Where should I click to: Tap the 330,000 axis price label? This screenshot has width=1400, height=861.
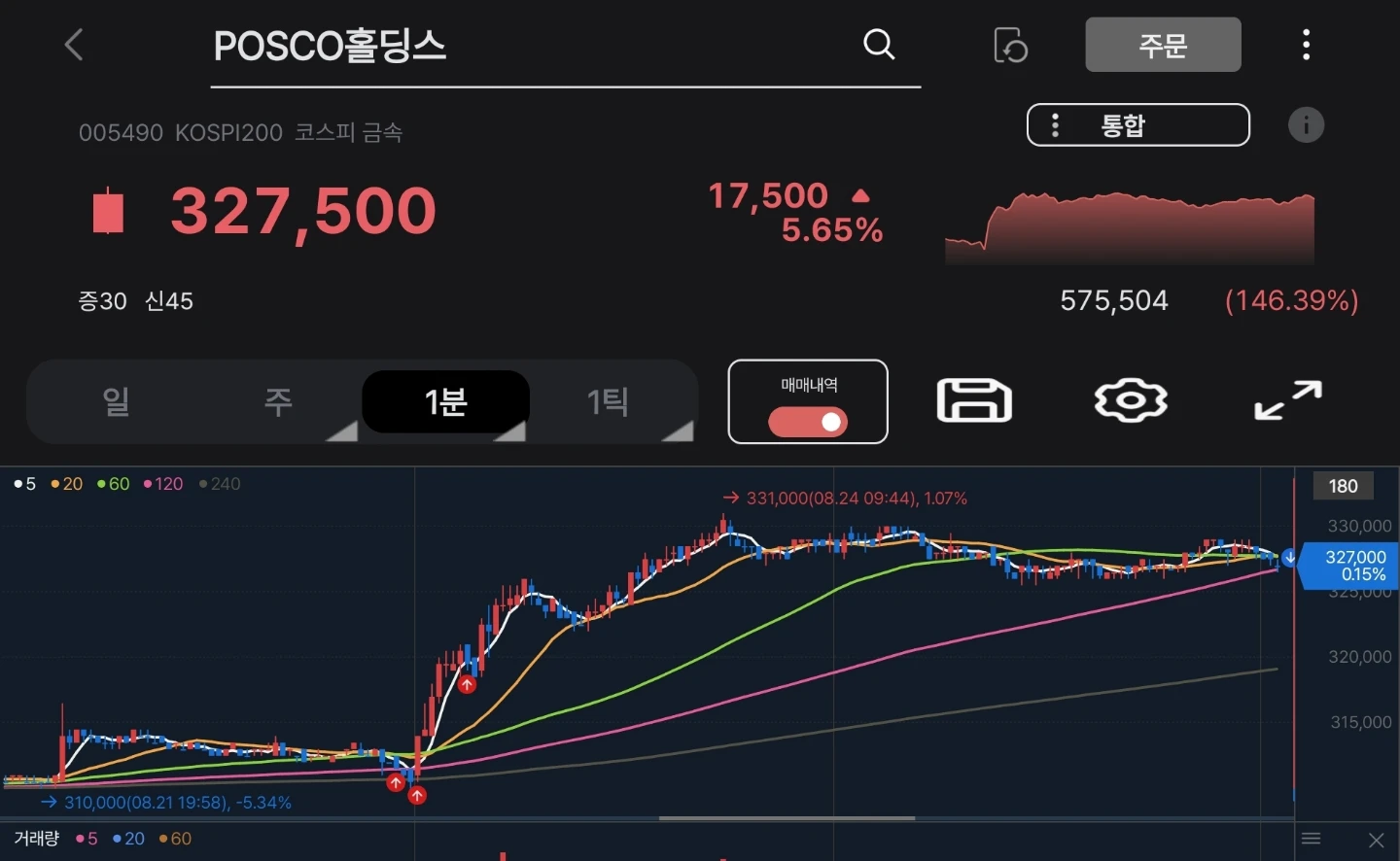(1359, 526)
